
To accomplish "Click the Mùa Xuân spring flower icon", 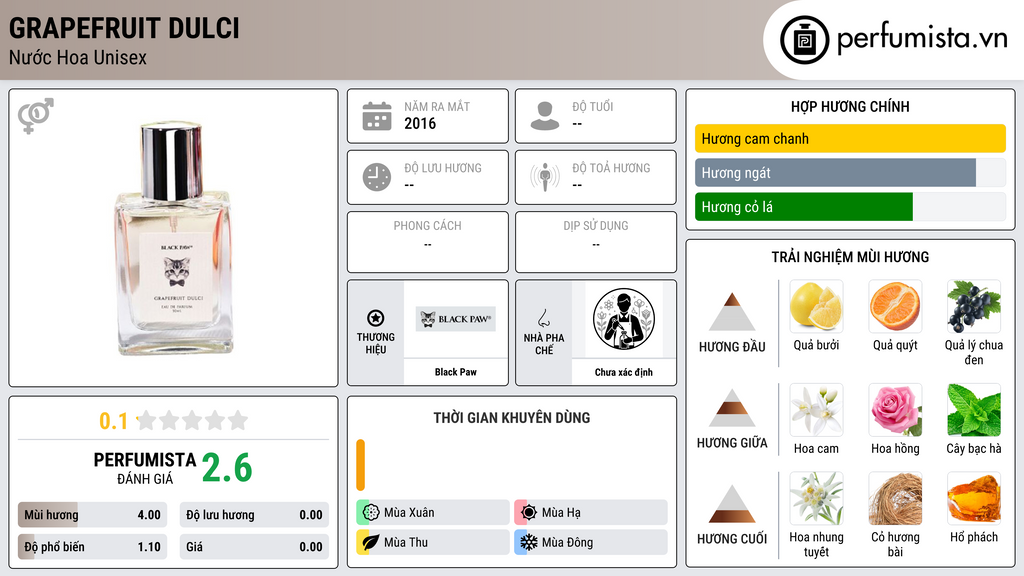I will [371, 512].
